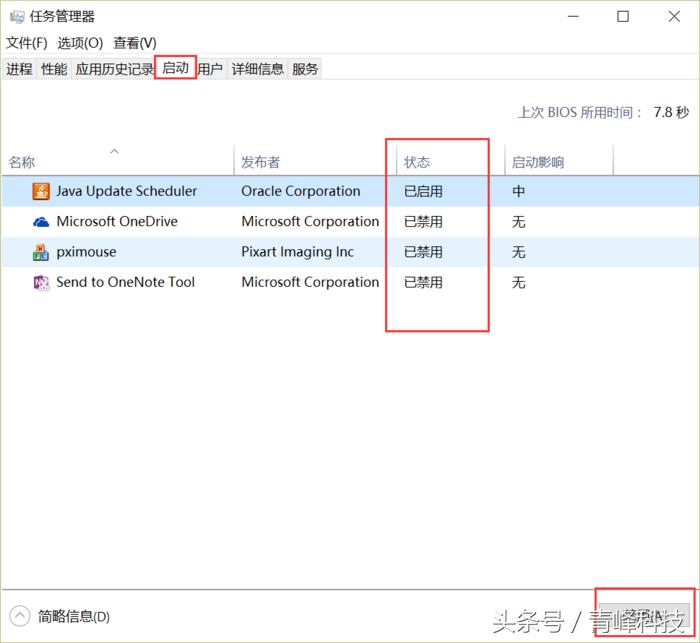Image resolution: width=700 pixels, height=643 pixels.
Task: Open the 文件(F) menu
Action: (26, 43)
